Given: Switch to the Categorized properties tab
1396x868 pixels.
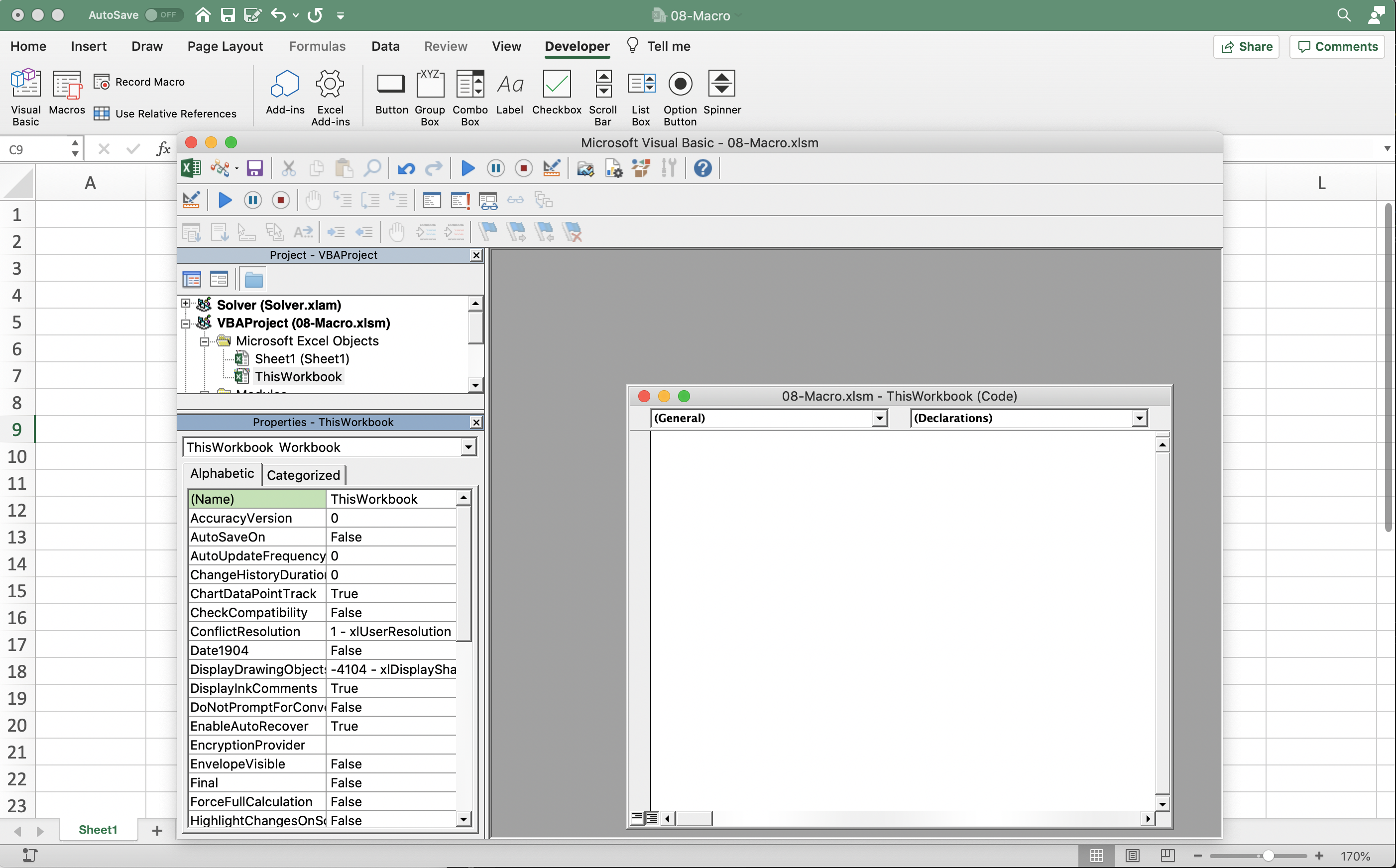Looking at the screenshot, I should pyautogui.click(x=303, y=475).
